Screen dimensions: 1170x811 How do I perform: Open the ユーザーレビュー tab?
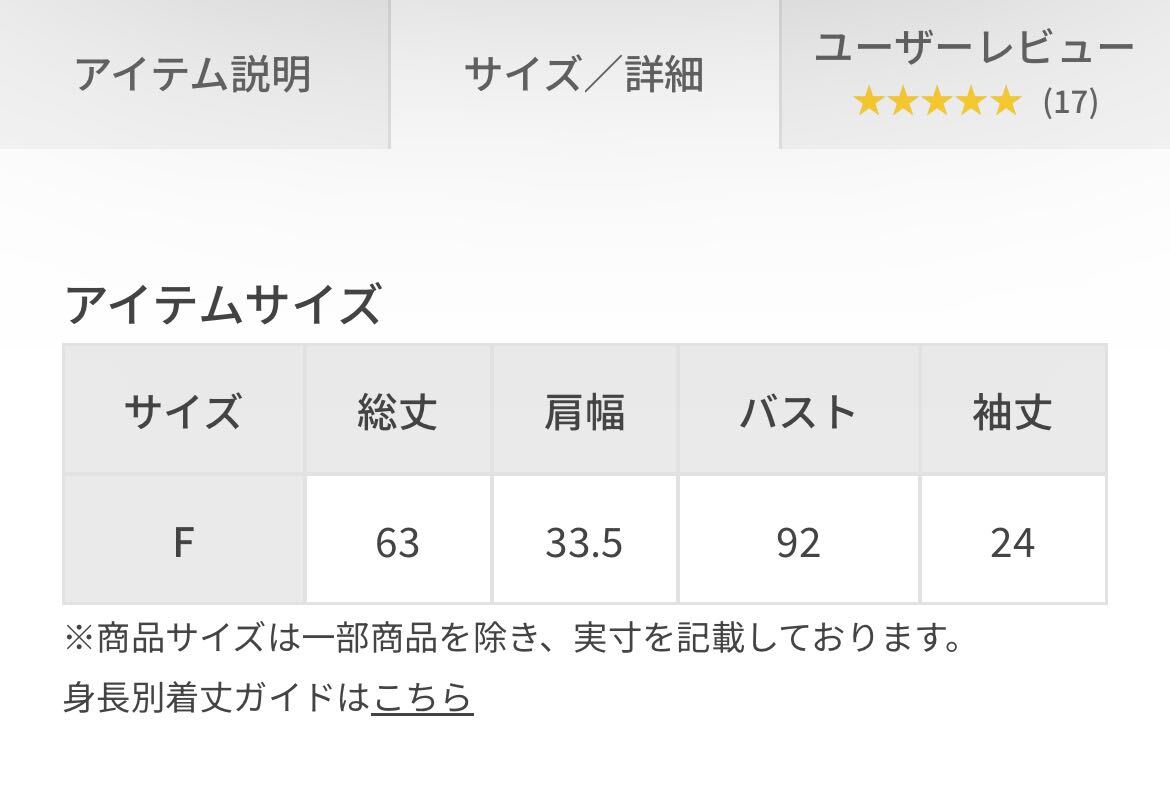974,48
